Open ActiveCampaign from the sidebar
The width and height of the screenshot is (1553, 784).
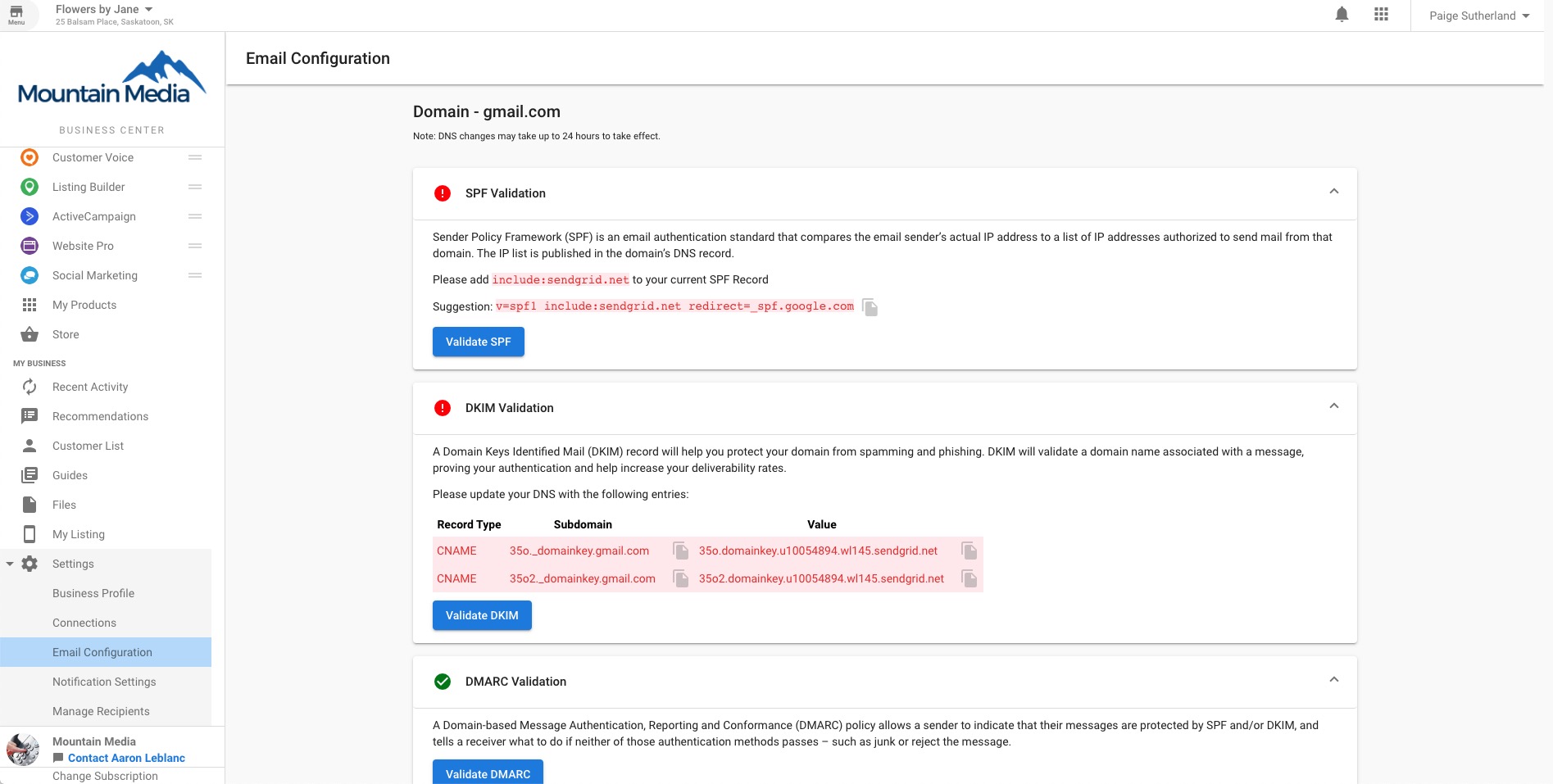click(93, 216)
